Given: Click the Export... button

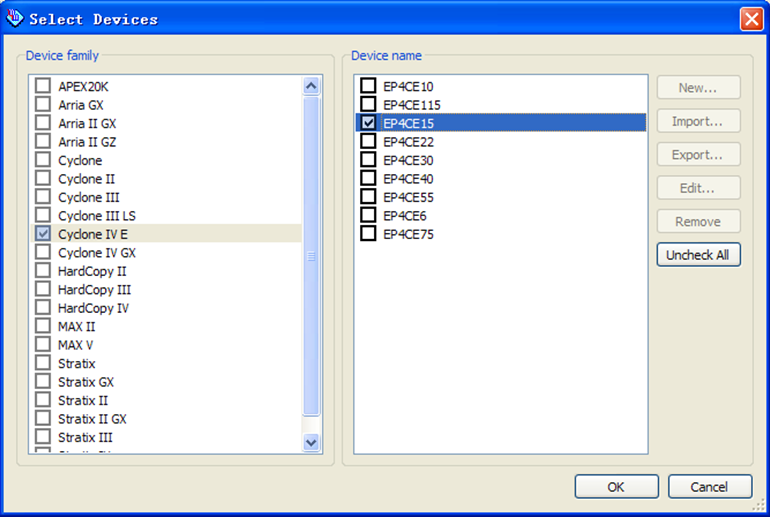Looking at the screenshot, I should (x=698, y=154).
